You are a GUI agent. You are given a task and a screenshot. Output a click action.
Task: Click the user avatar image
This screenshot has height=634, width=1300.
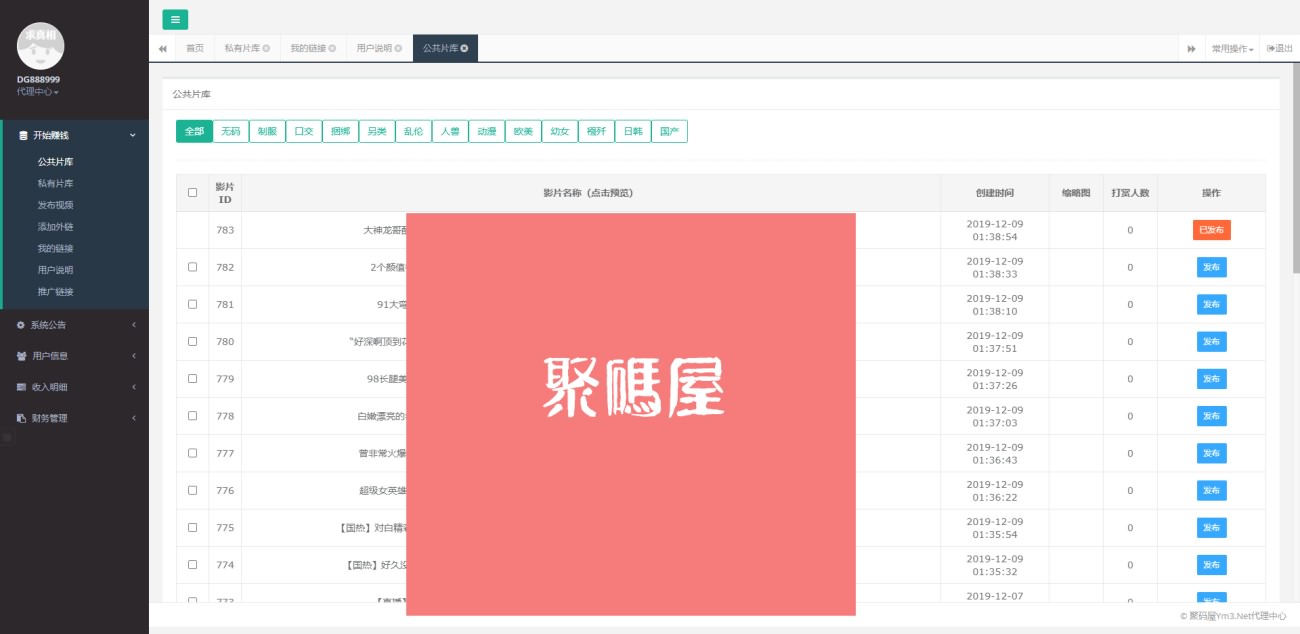[41, 45]
